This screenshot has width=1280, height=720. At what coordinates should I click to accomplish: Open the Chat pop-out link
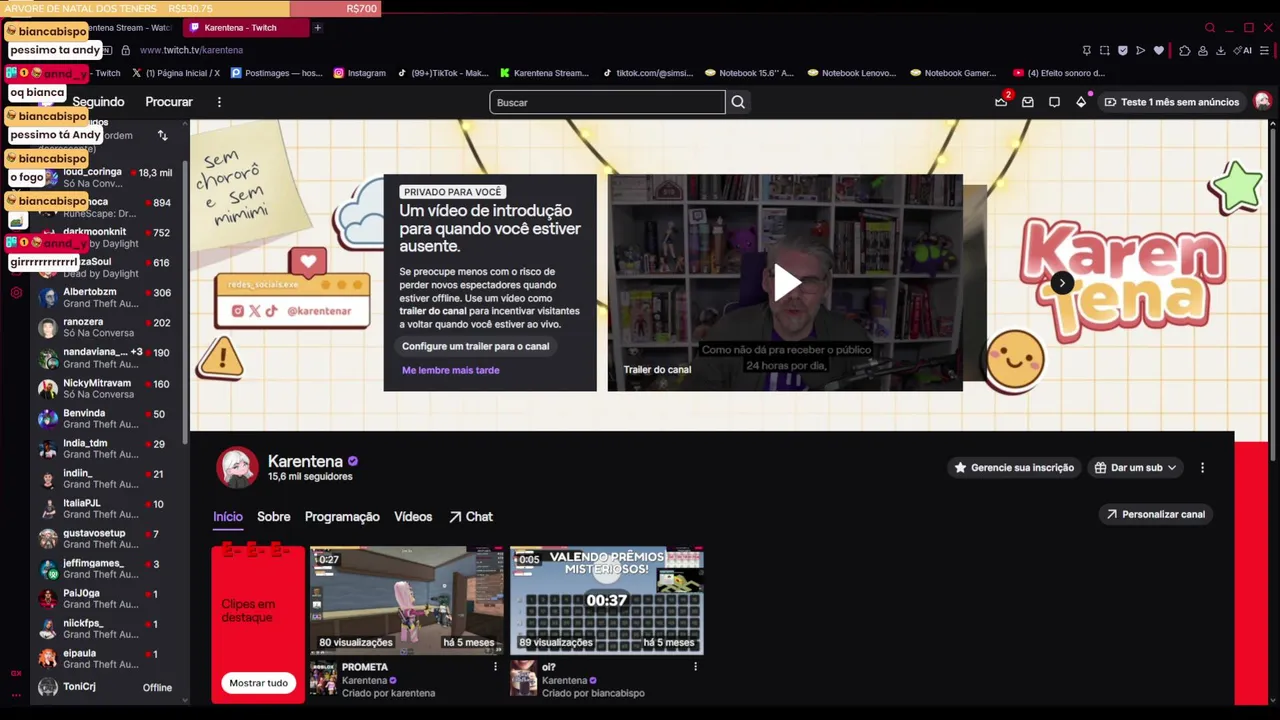(471, 517)
